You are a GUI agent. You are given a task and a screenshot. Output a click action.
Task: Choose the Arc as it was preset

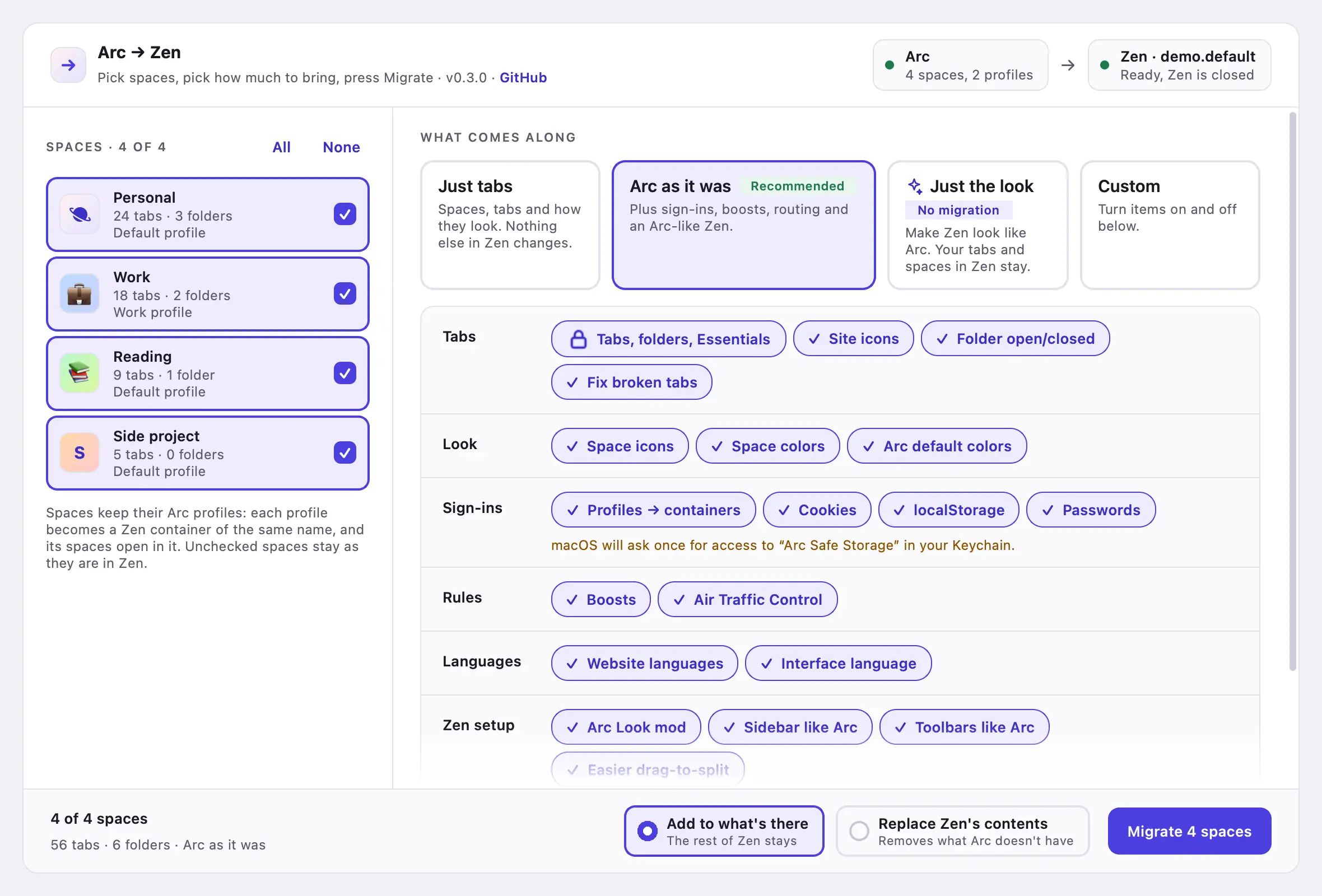pyautogui.click(x=743, y=225)
